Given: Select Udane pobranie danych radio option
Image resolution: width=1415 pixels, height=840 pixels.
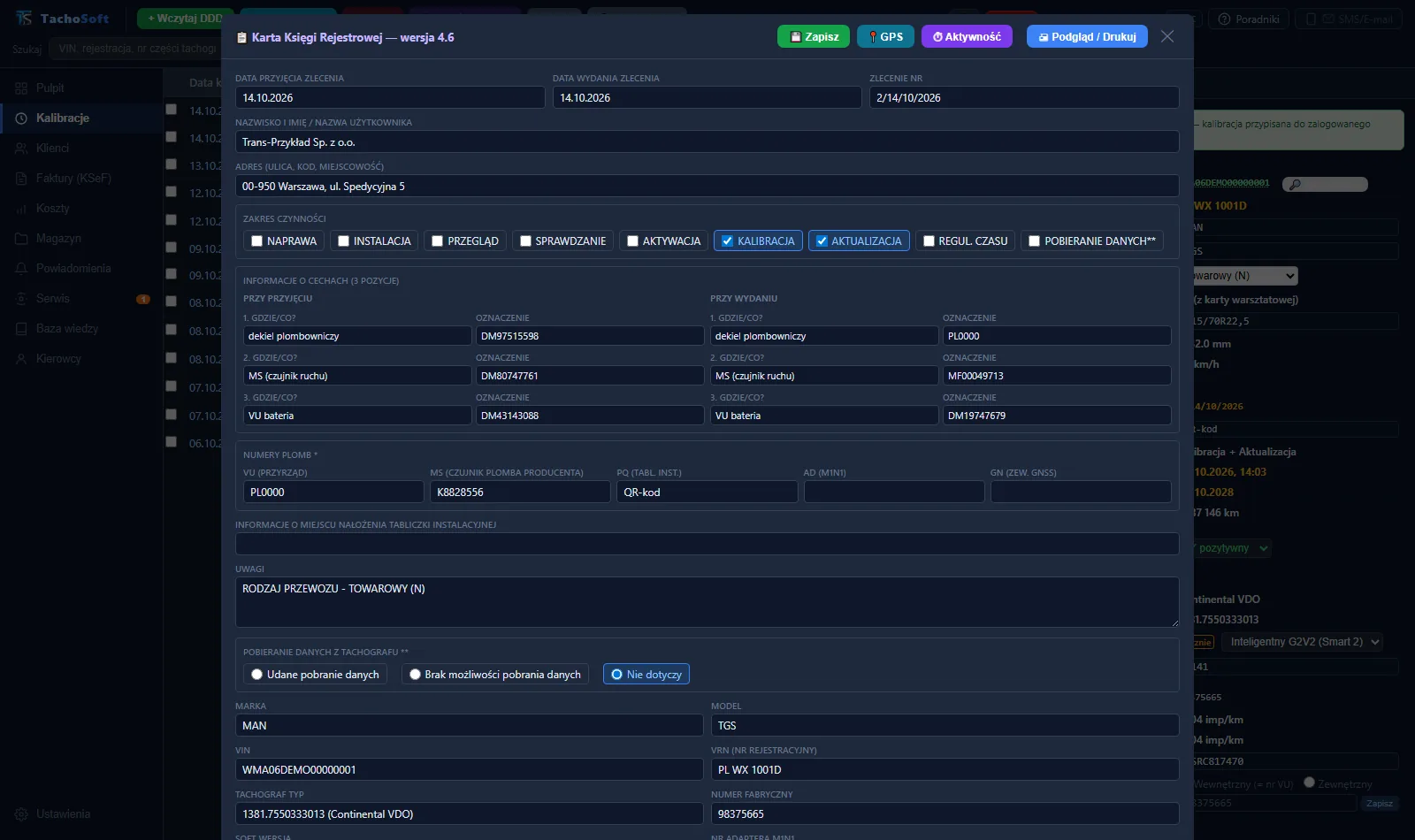Looking at the screenshot, I should 256,674.
